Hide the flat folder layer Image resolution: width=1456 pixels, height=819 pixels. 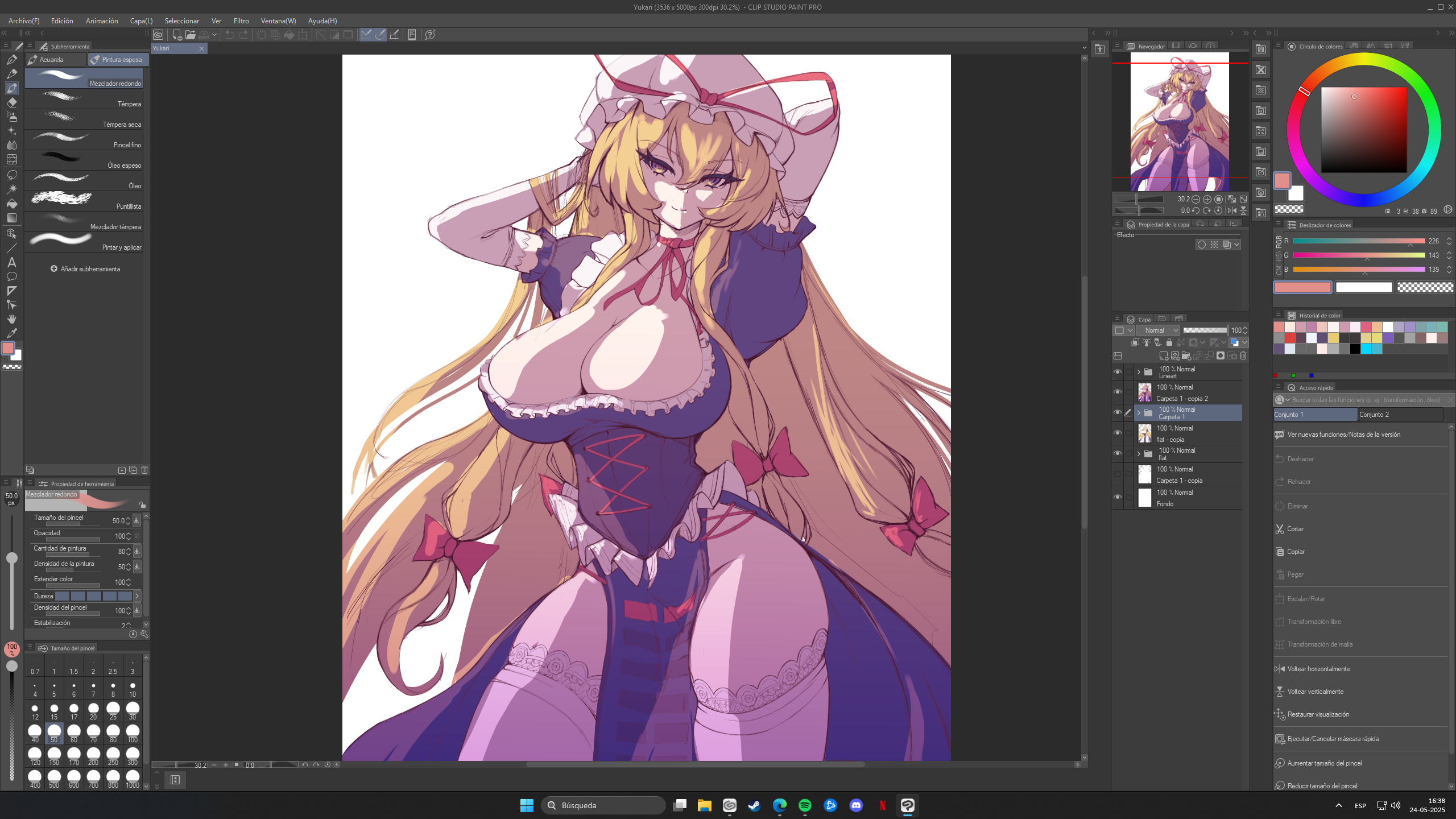click(1118, 453)
